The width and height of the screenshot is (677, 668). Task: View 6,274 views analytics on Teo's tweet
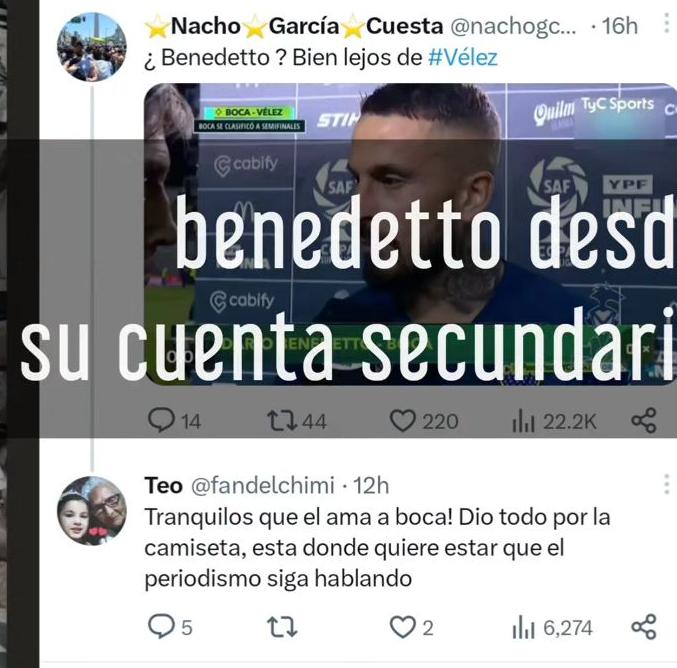pos(552,627)
